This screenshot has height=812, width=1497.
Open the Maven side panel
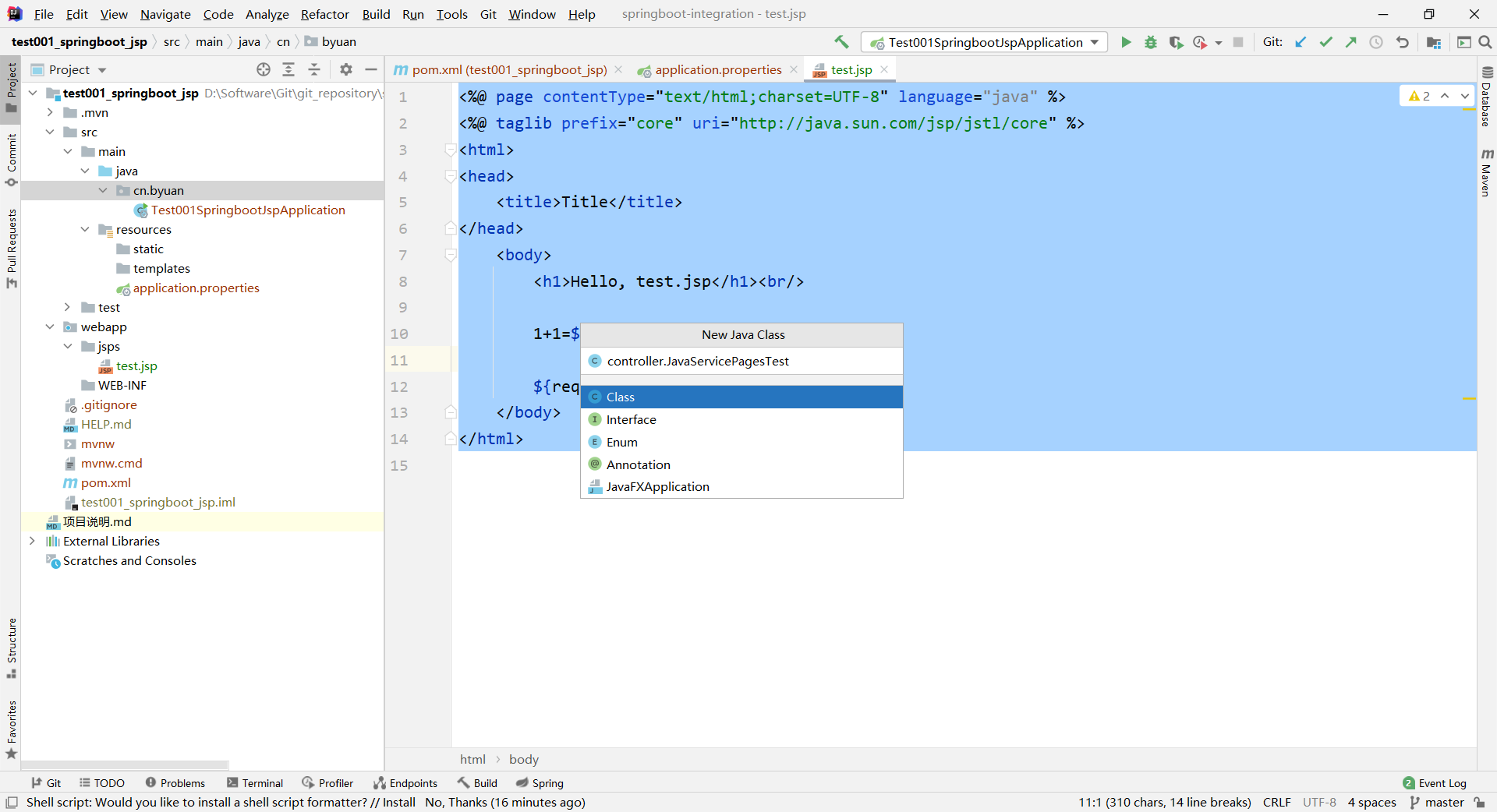pos(1487,172)
